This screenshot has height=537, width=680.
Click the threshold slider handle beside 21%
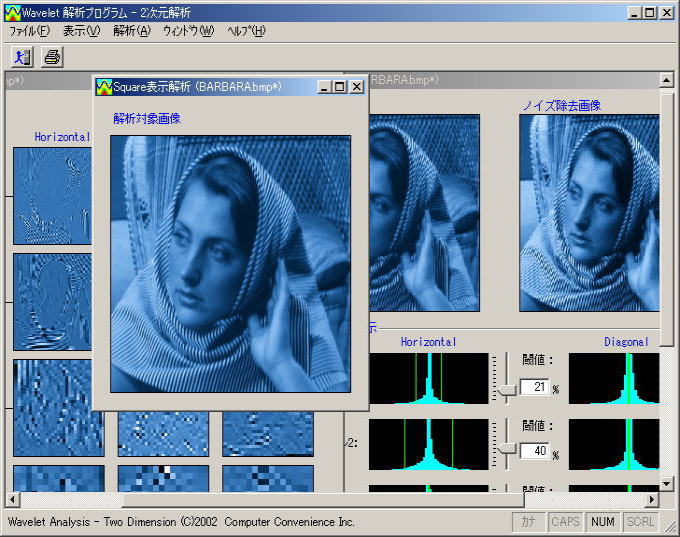506,390
